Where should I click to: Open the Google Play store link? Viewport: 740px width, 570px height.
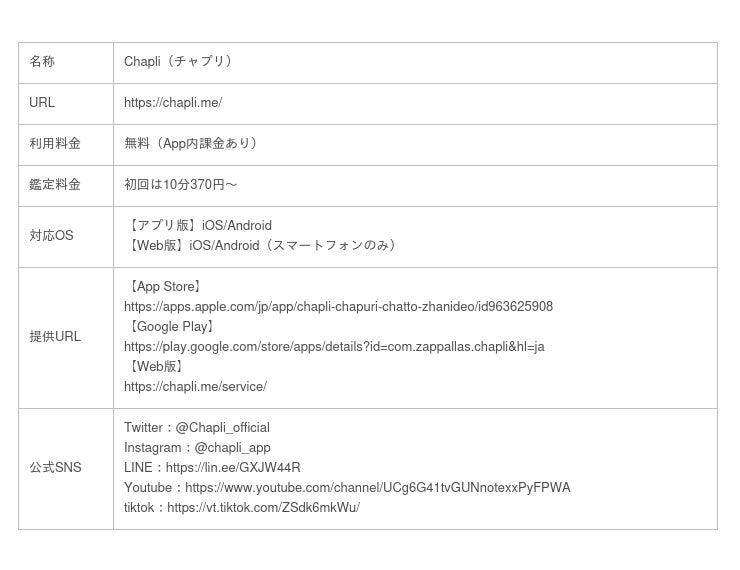334,347
